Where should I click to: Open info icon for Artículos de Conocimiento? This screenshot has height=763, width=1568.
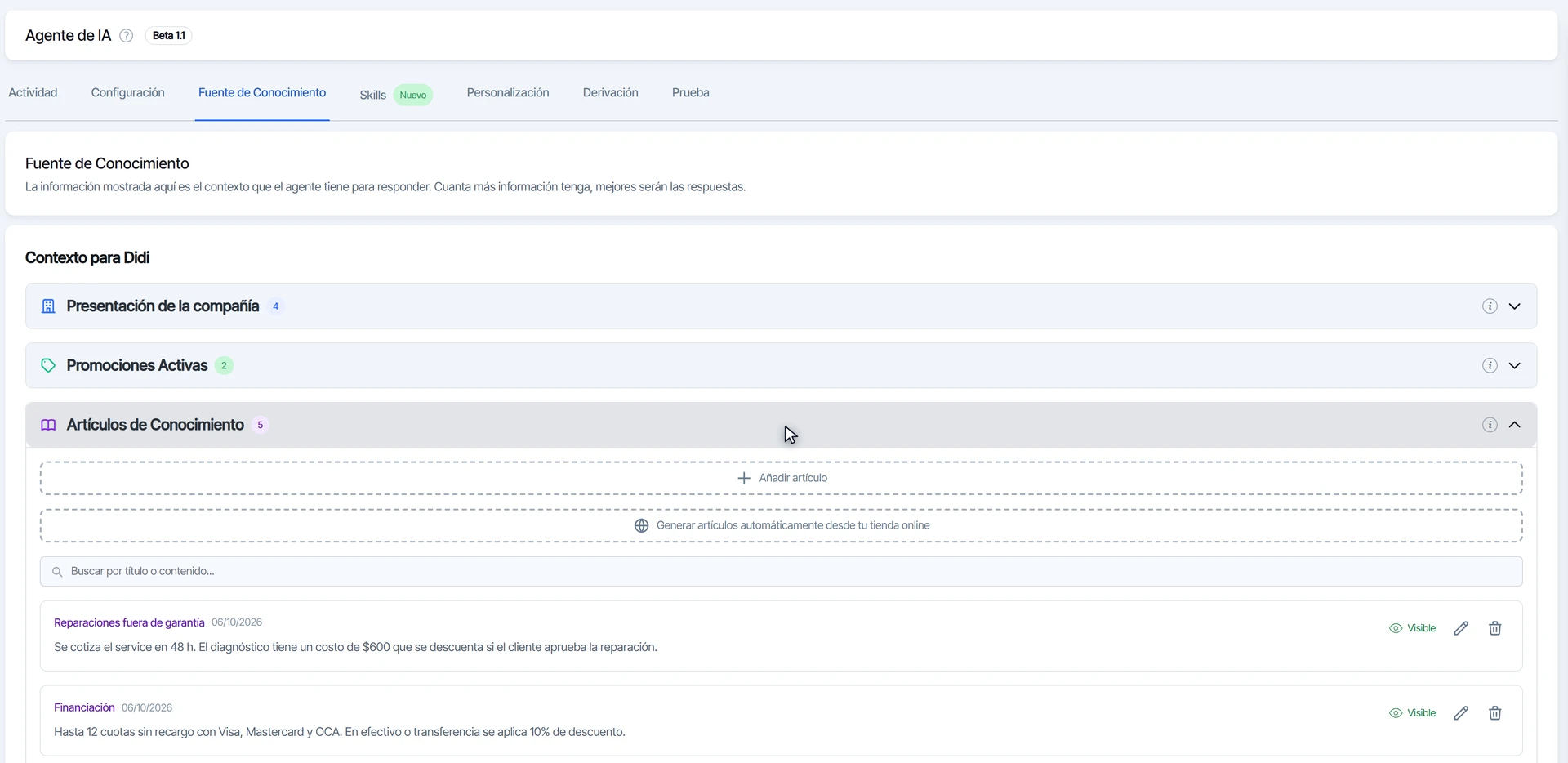click(x=1490, y=425)
